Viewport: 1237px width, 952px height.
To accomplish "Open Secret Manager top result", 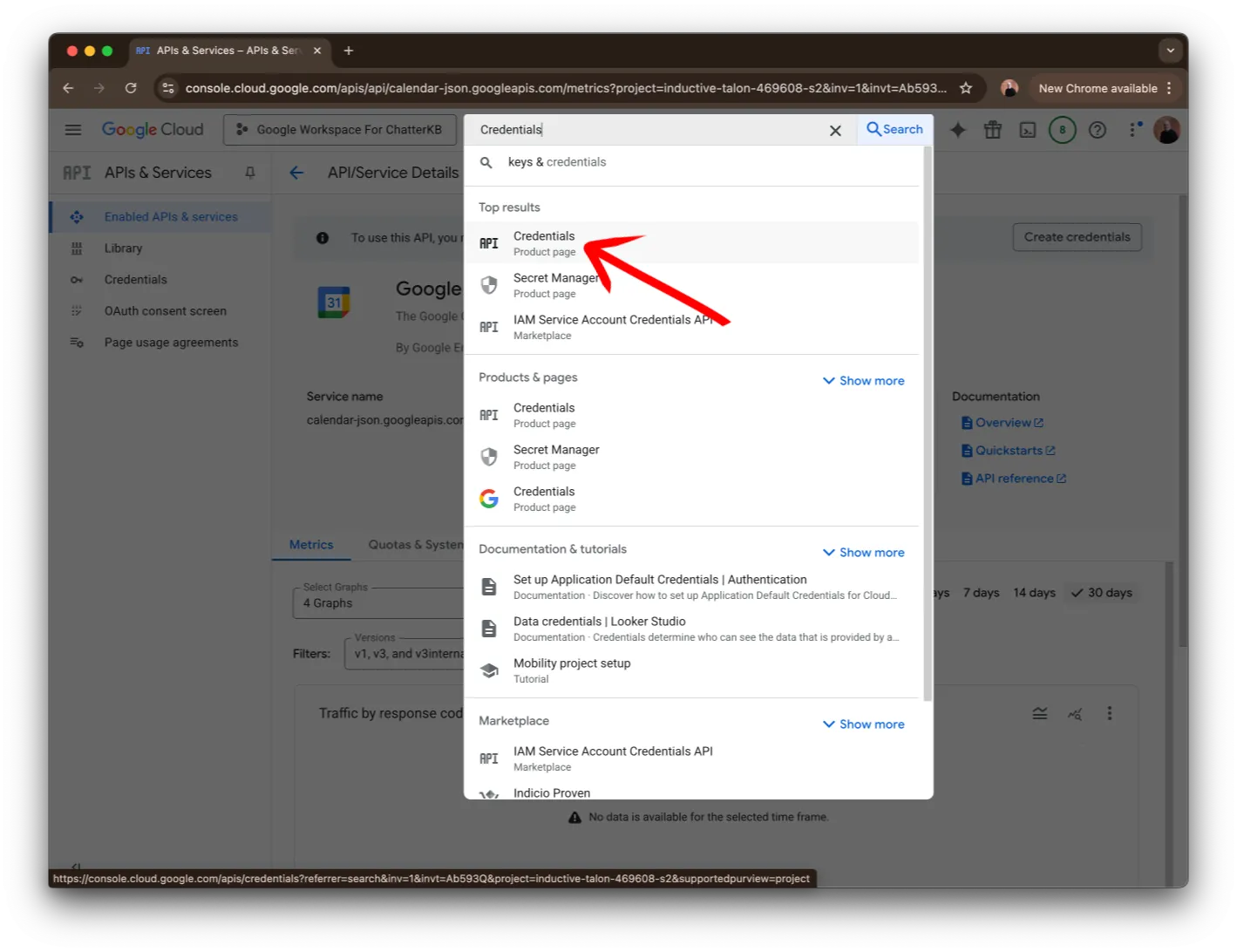I will coord(692,285).
